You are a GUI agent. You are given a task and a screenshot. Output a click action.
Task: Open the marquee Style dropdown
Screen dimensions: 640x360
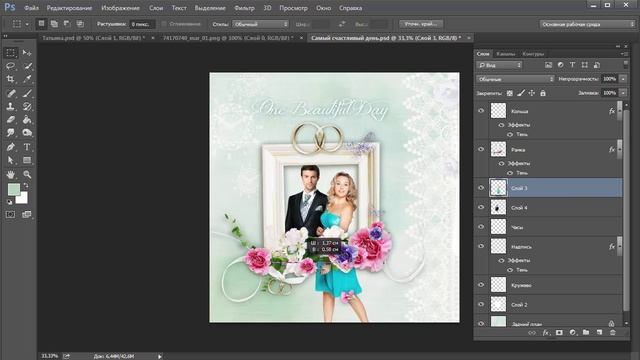point(260,24)
